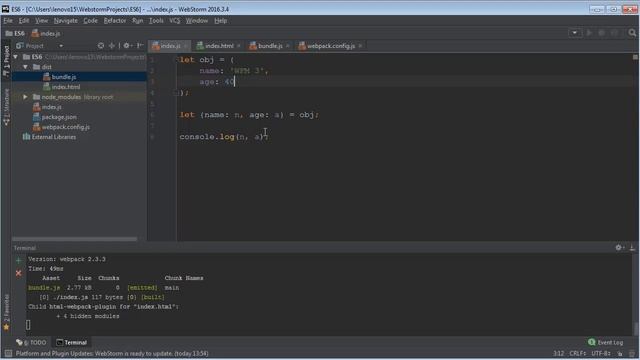The width and height of the screenshot is (640, 360).
Task: Close the webpack.config.js editor tab
Action: (x=360, y=46)
